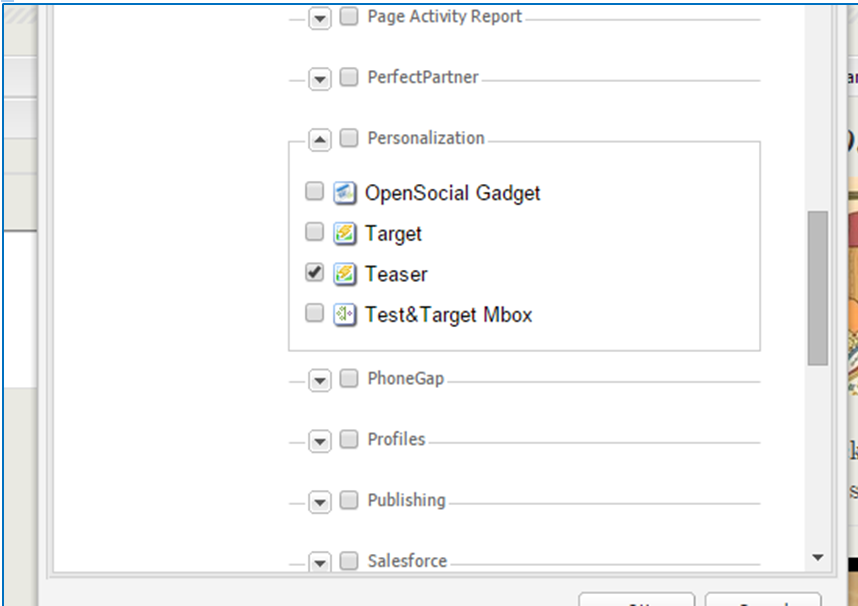Uncheck the Teaser component checkbox
This screenshot has width=858, height=606.
(314, 272)
